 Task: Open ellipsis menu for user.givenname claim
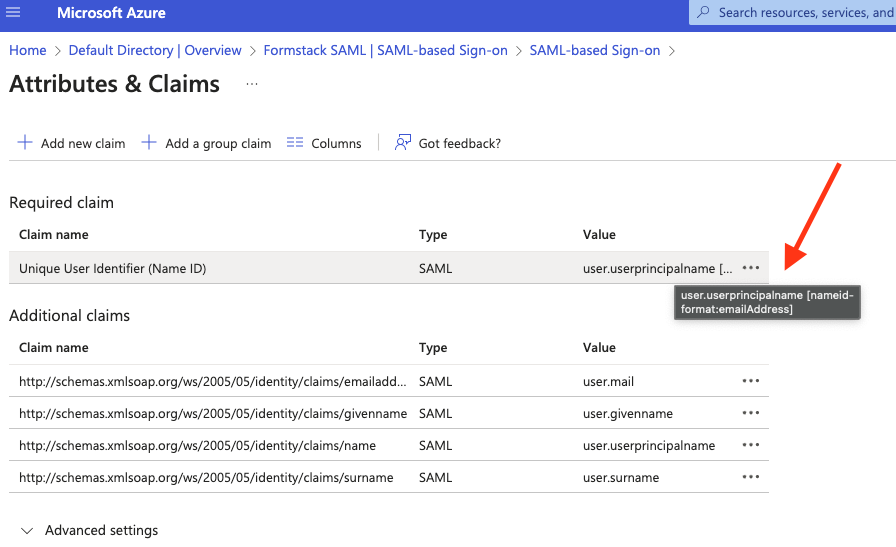click(x=751, y=413)
